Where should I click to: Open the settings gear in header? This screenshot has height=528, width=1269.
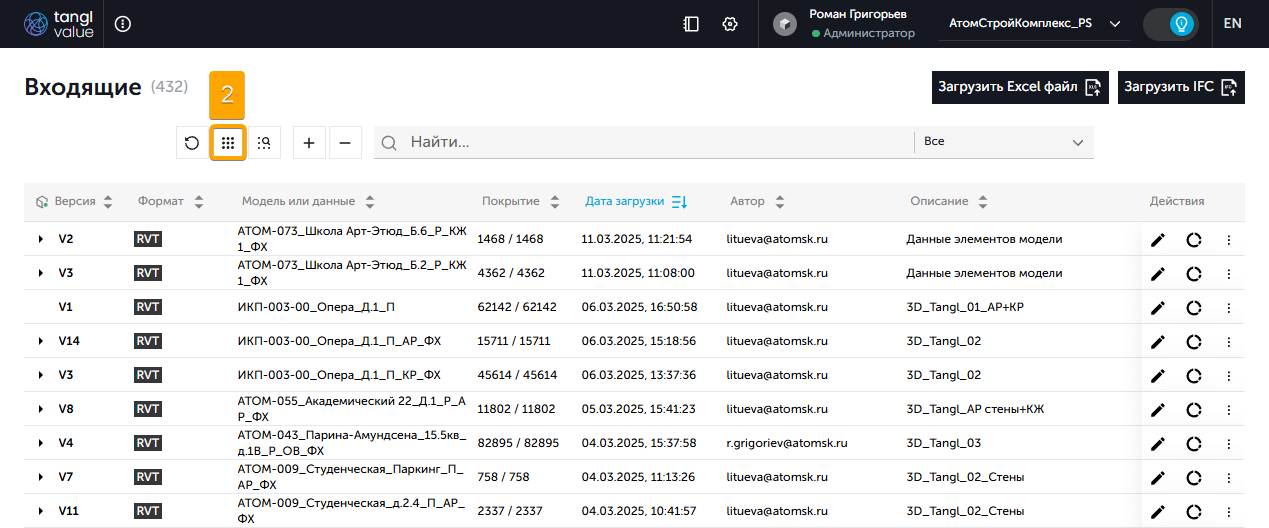coord(730,24)
